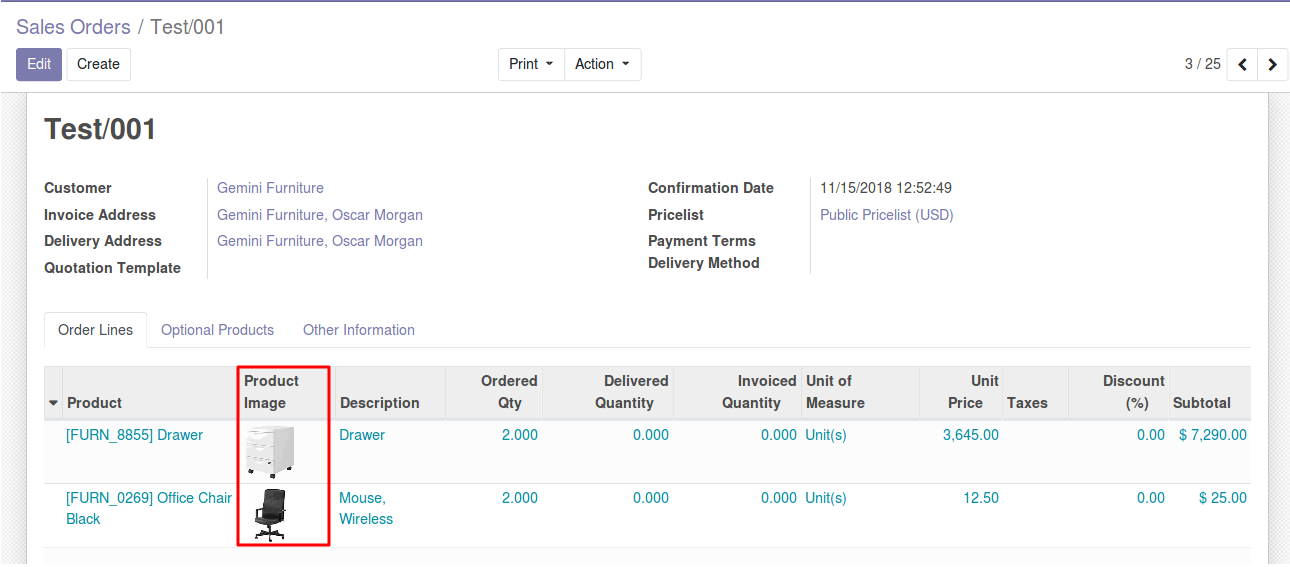The height and width of the screenshot is (567, 1290).
Task: Select the Order Lines tab
Action: [95, 330]
